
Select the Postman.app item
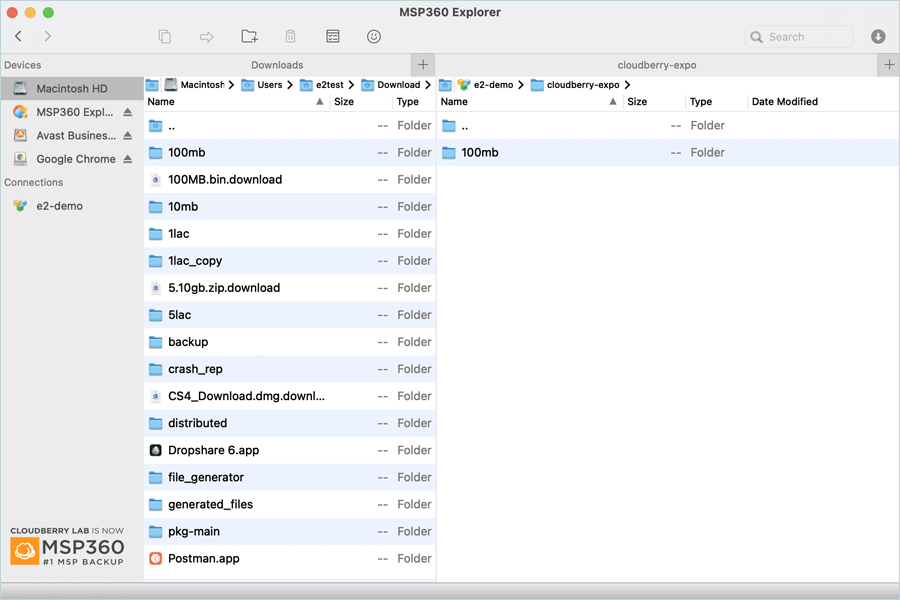click(203, 559)
